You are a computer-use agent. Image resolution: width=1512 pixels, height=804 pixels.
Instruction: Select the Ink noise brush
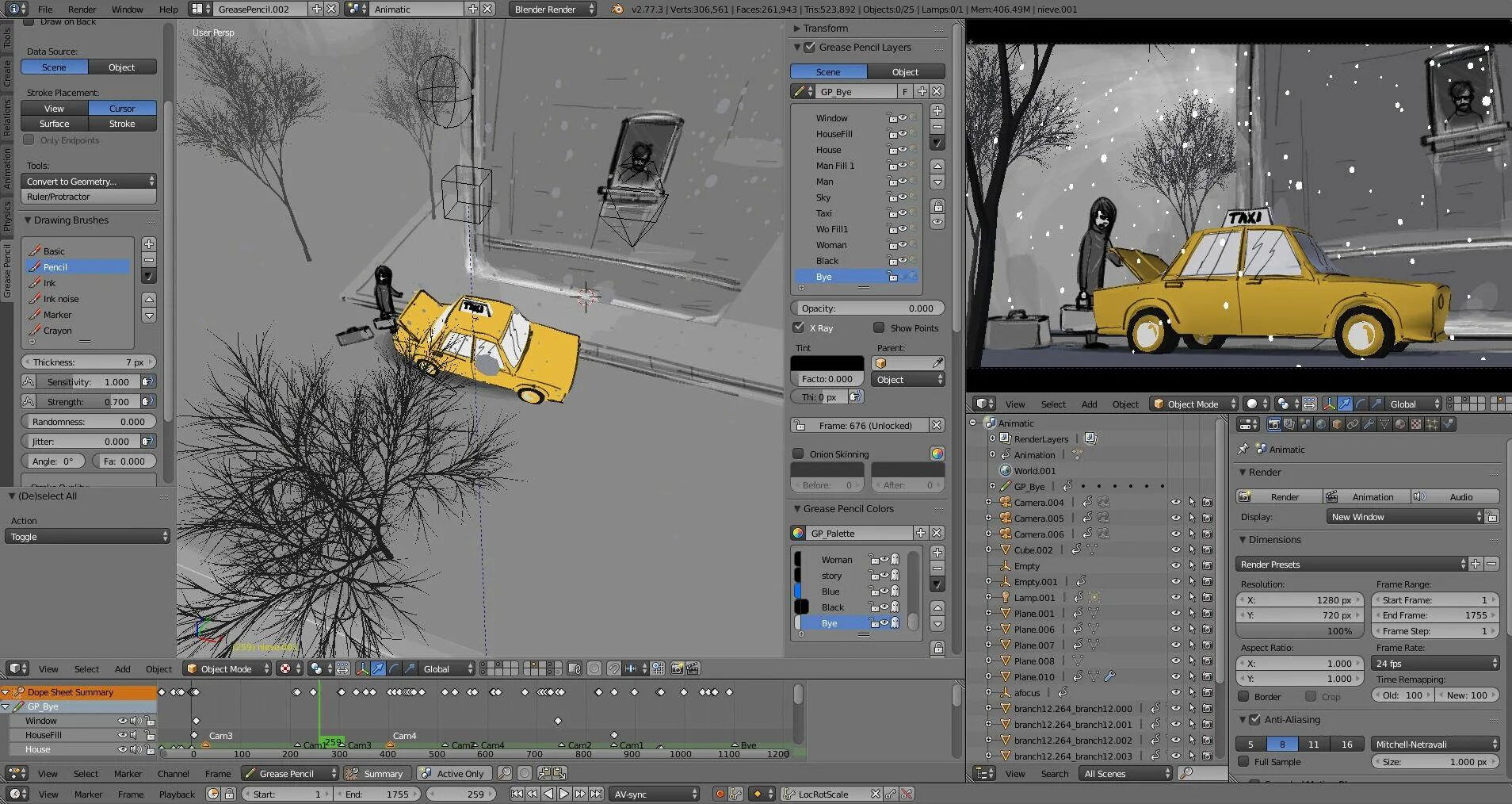(78, 299)
